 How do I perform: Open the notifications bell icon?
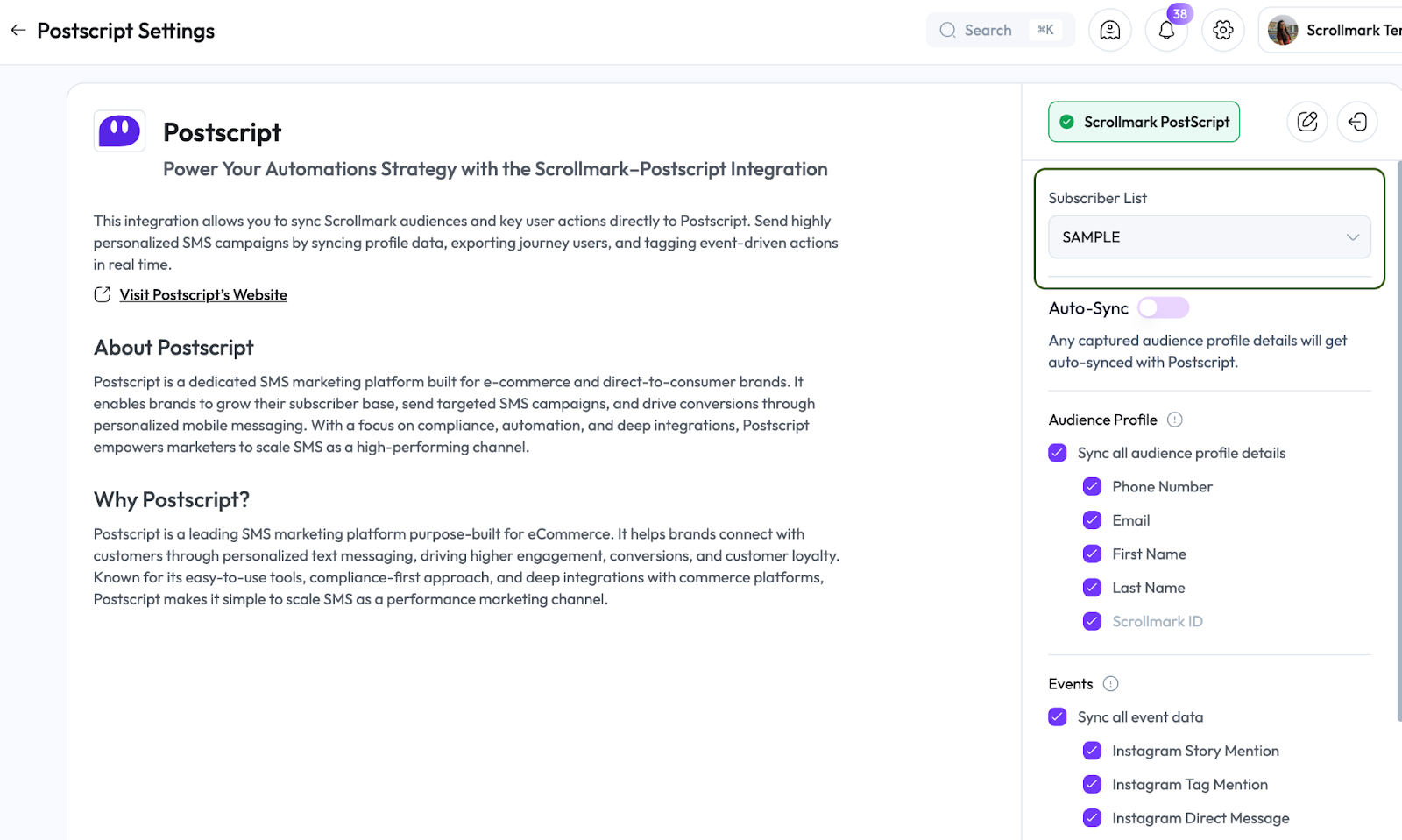[x=1166, y=31]
